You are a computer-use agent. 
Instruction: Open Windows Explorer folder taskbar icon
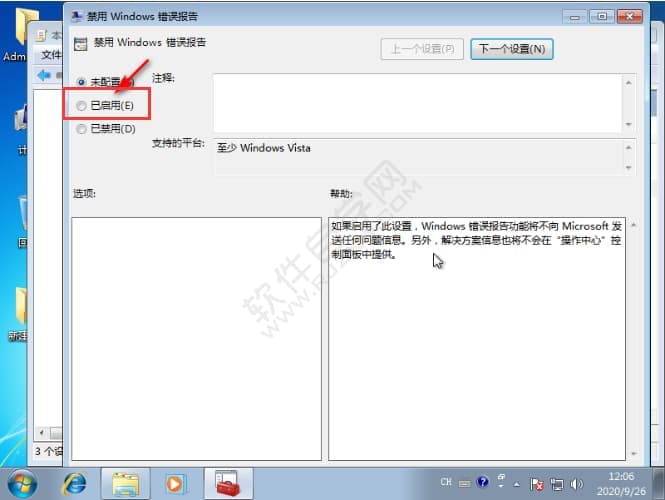[x=127, y=483]
